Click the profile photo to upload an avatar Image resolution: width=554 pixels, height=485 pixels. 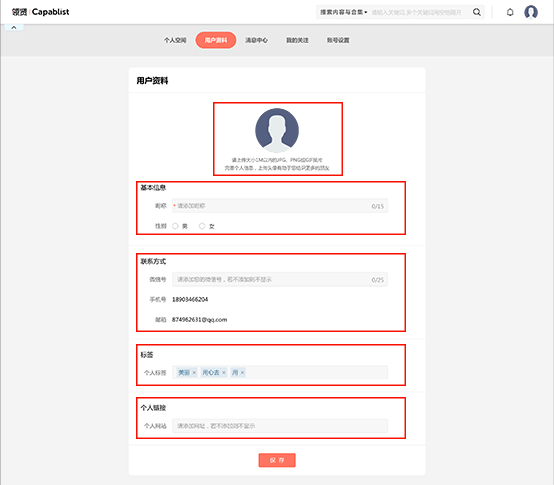277,130
